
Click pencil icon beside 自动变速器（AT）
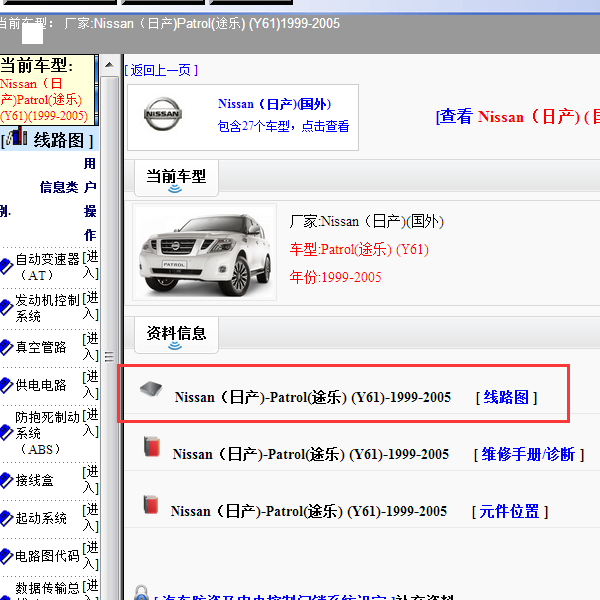(x=6, y=266)
